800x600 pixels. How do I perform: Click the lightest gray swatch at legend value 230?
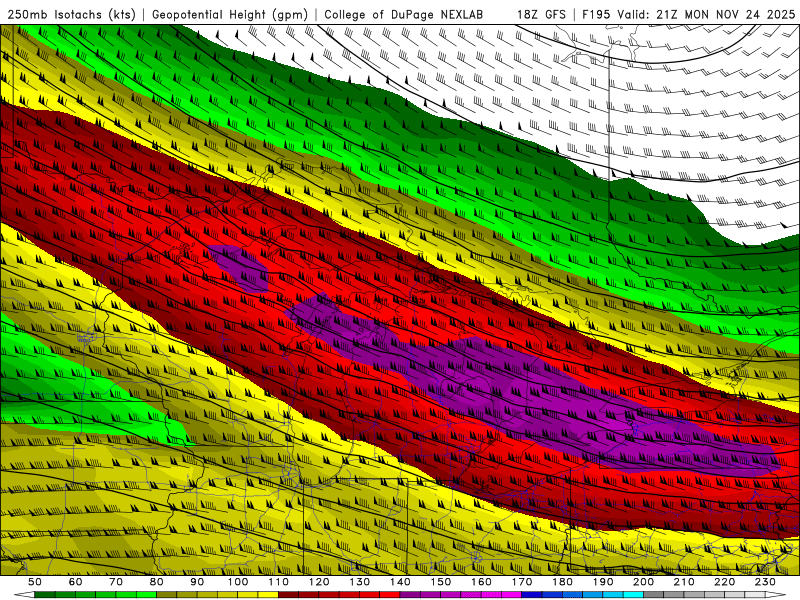pos(755,595)
